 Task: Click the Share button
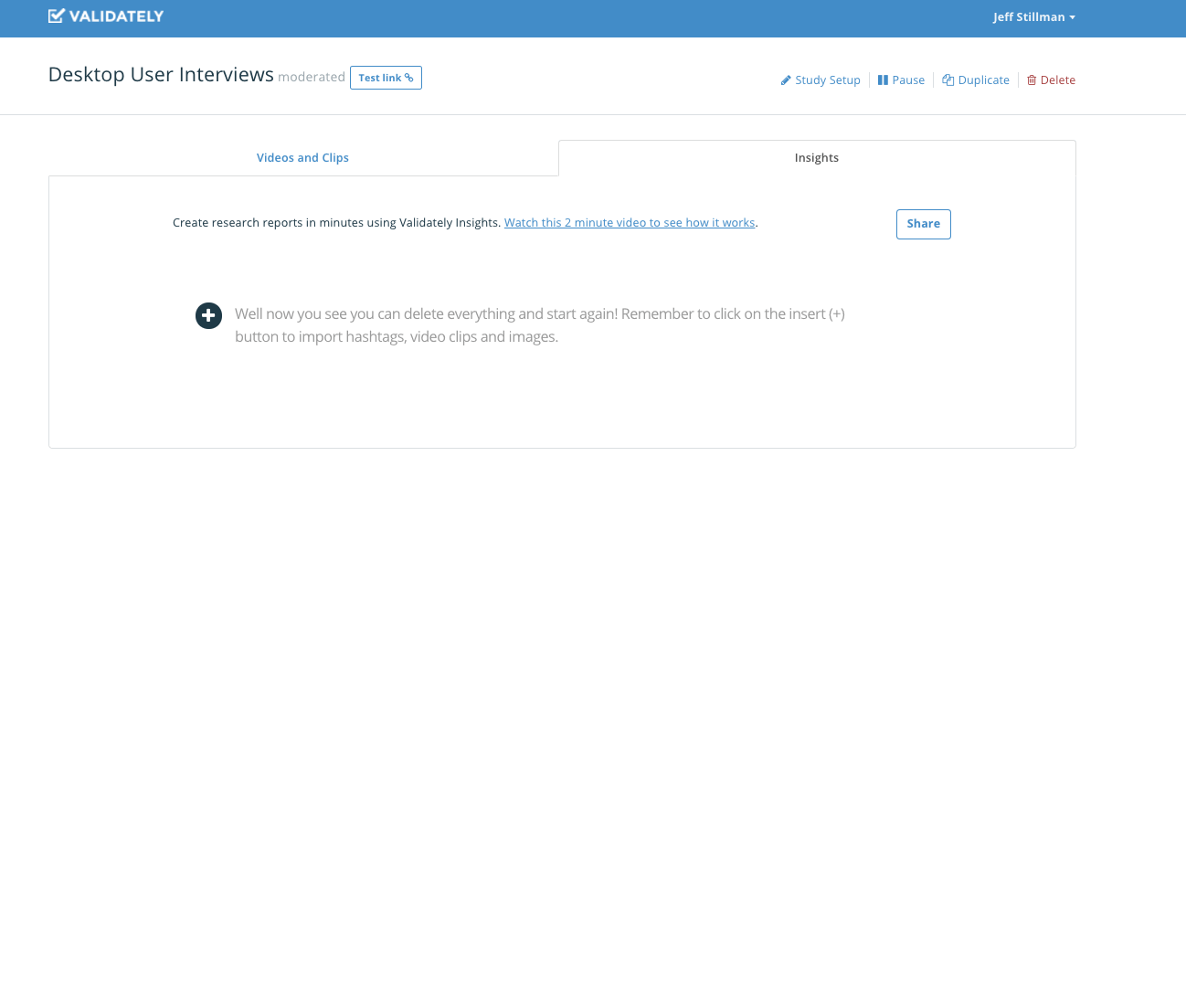(924, 224)
